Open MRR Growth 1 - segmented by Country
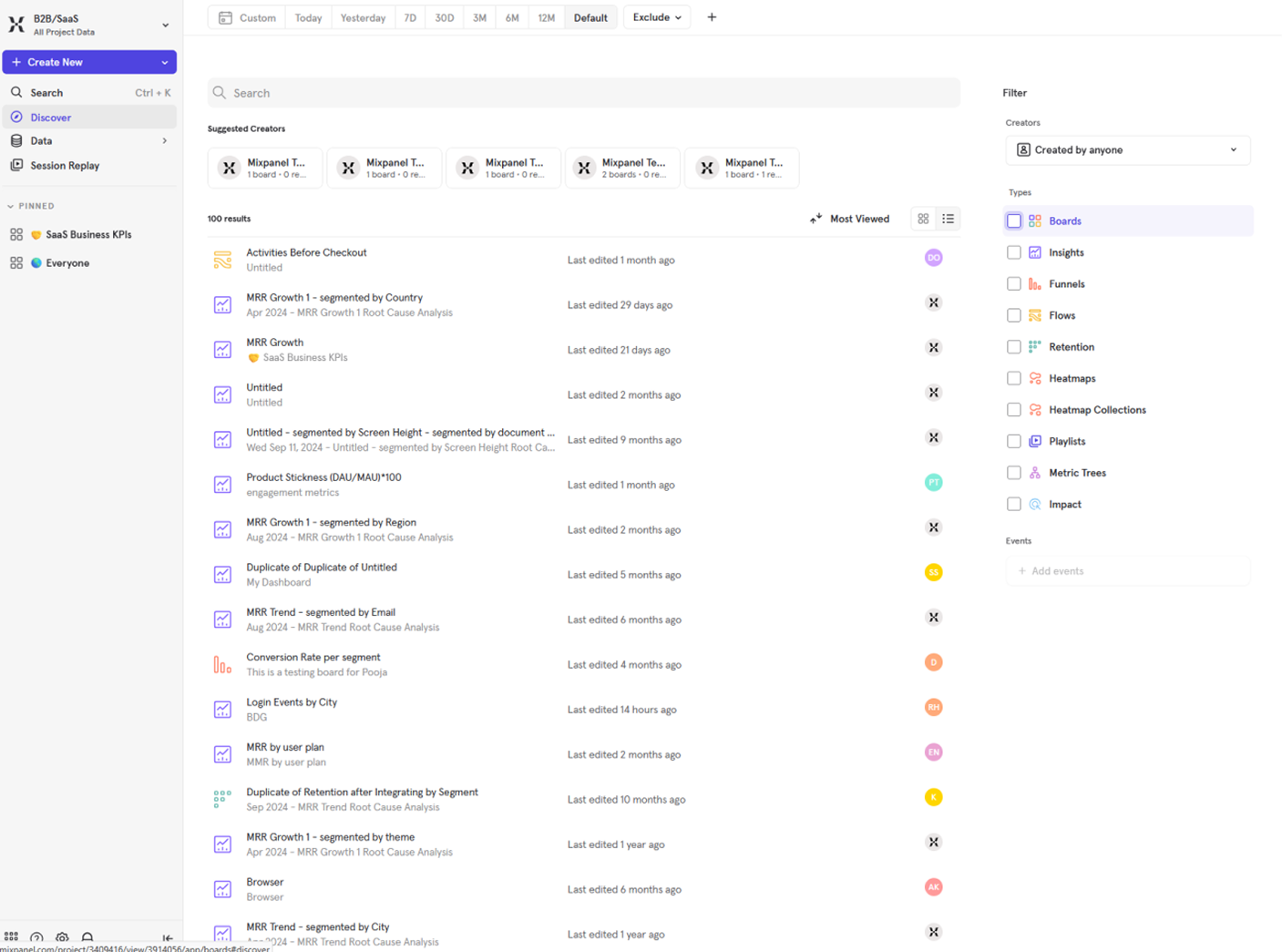This screenshot has height=952, width=1282. [334, 298]
